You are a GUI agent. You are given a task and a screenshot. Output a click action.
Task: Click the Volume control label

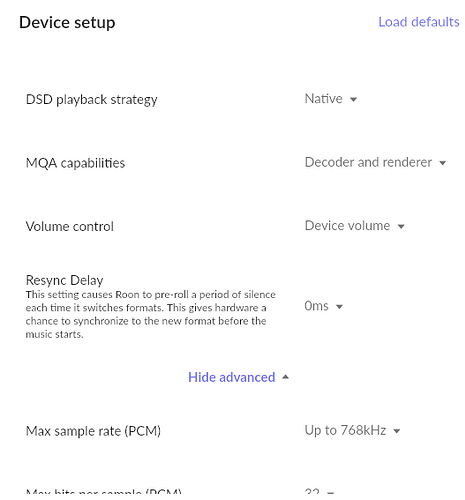(70, 227)
